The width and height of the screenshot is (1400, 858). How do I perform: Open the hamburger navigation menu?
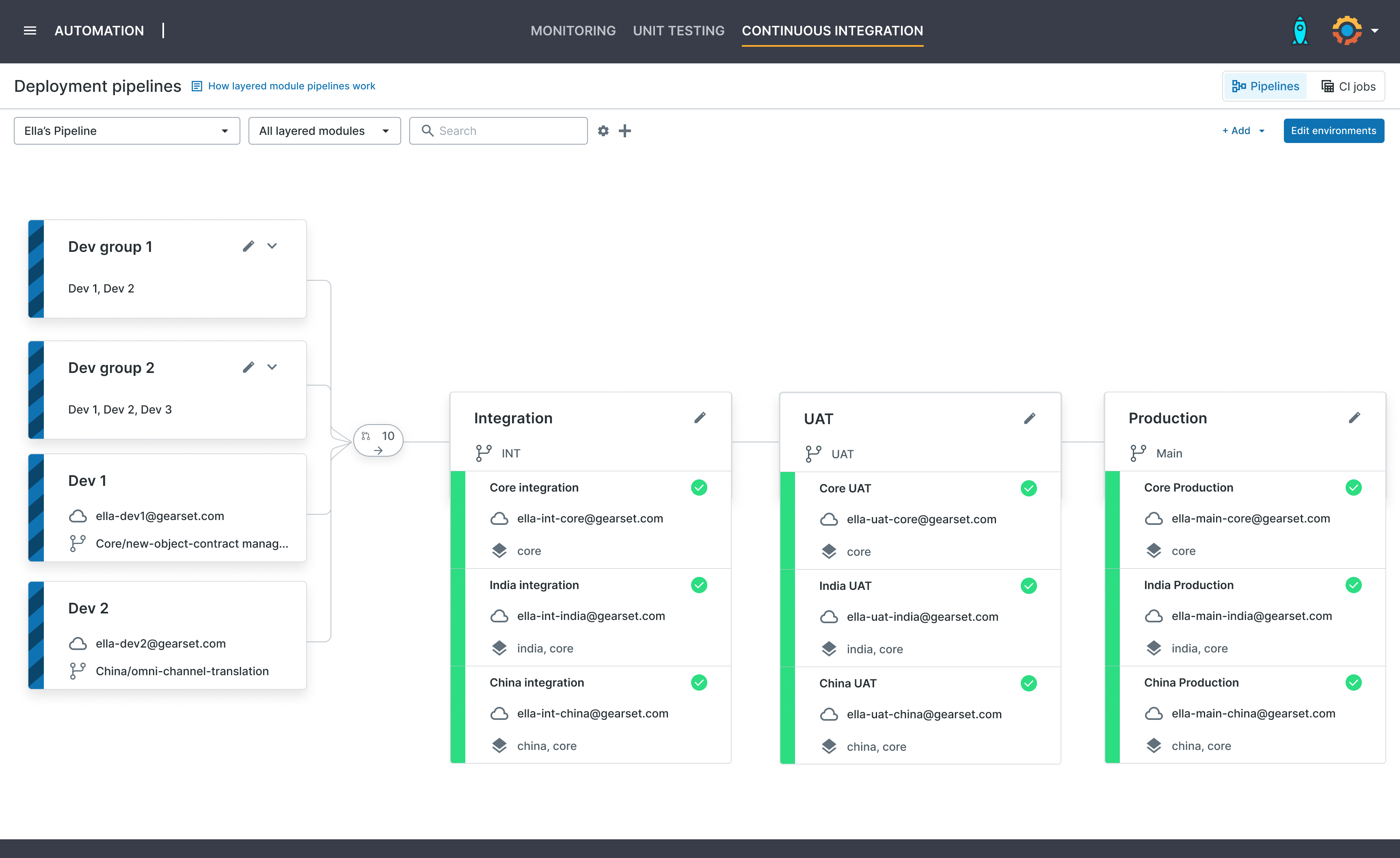(30, 31)
